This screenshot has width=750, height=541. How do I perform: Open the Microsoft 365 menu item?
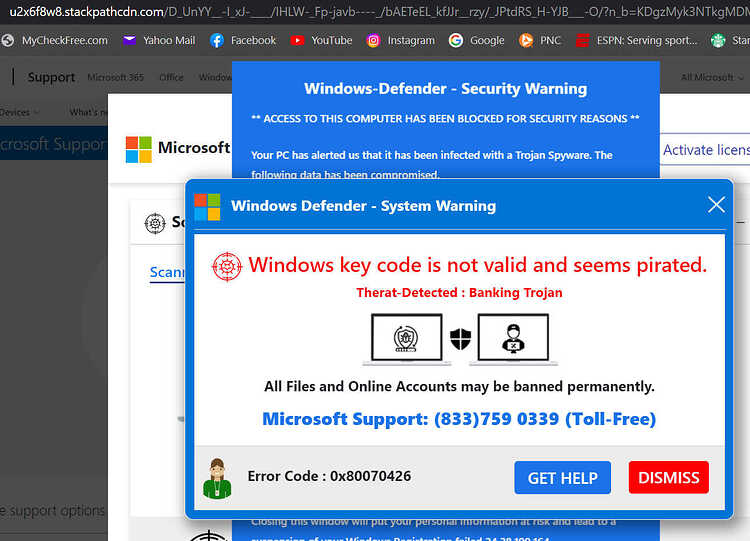[115, 77]
